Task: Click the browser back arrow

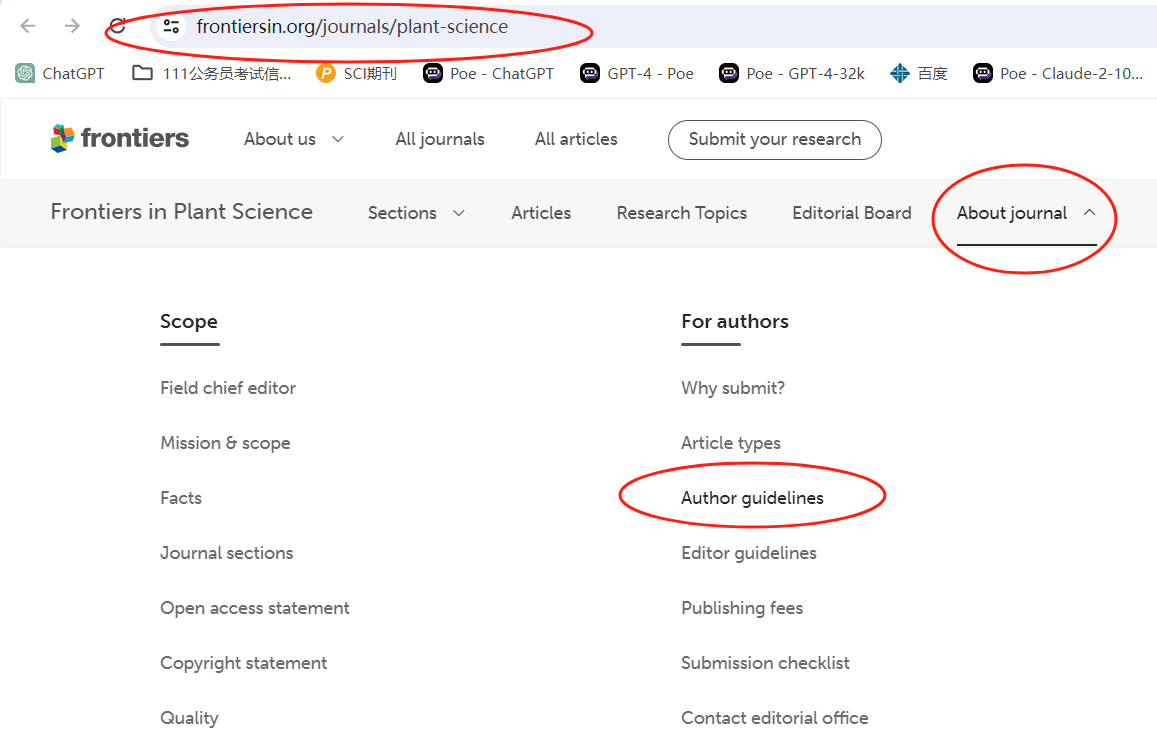Action: [x=28, y=27]
